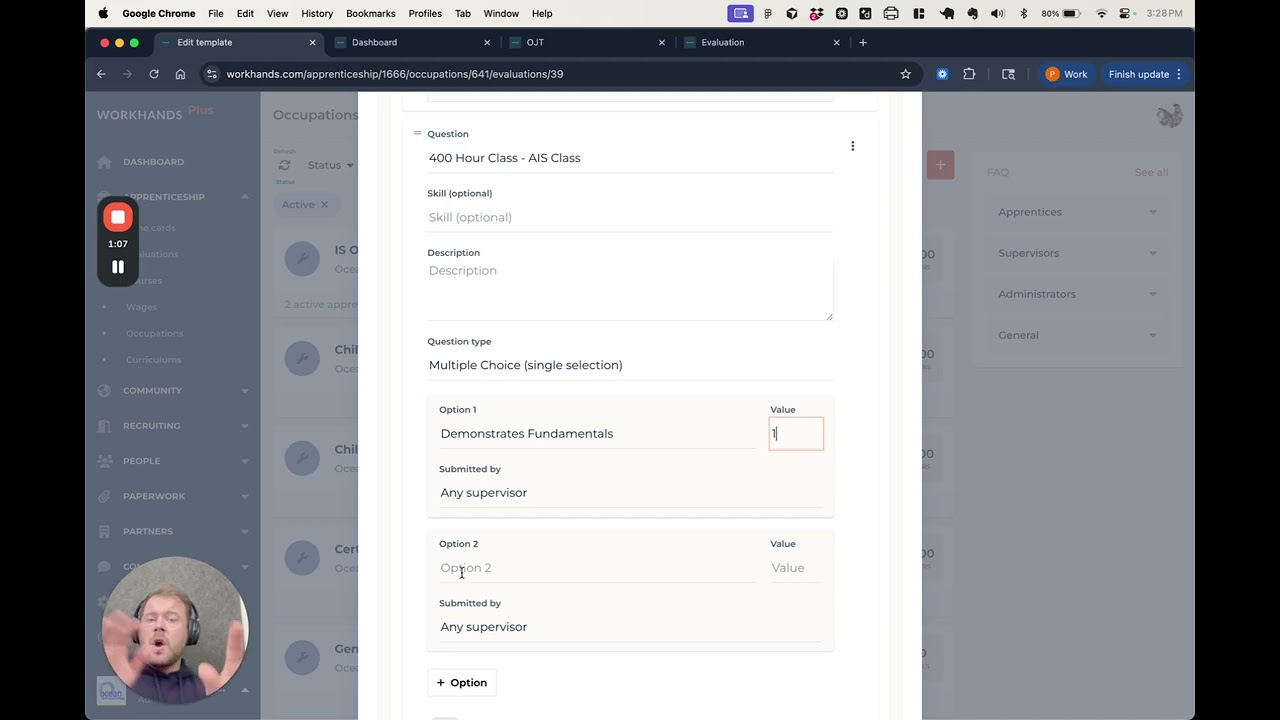Open the Bookmarks menu

pyautogui.click(x=371, y=13)
